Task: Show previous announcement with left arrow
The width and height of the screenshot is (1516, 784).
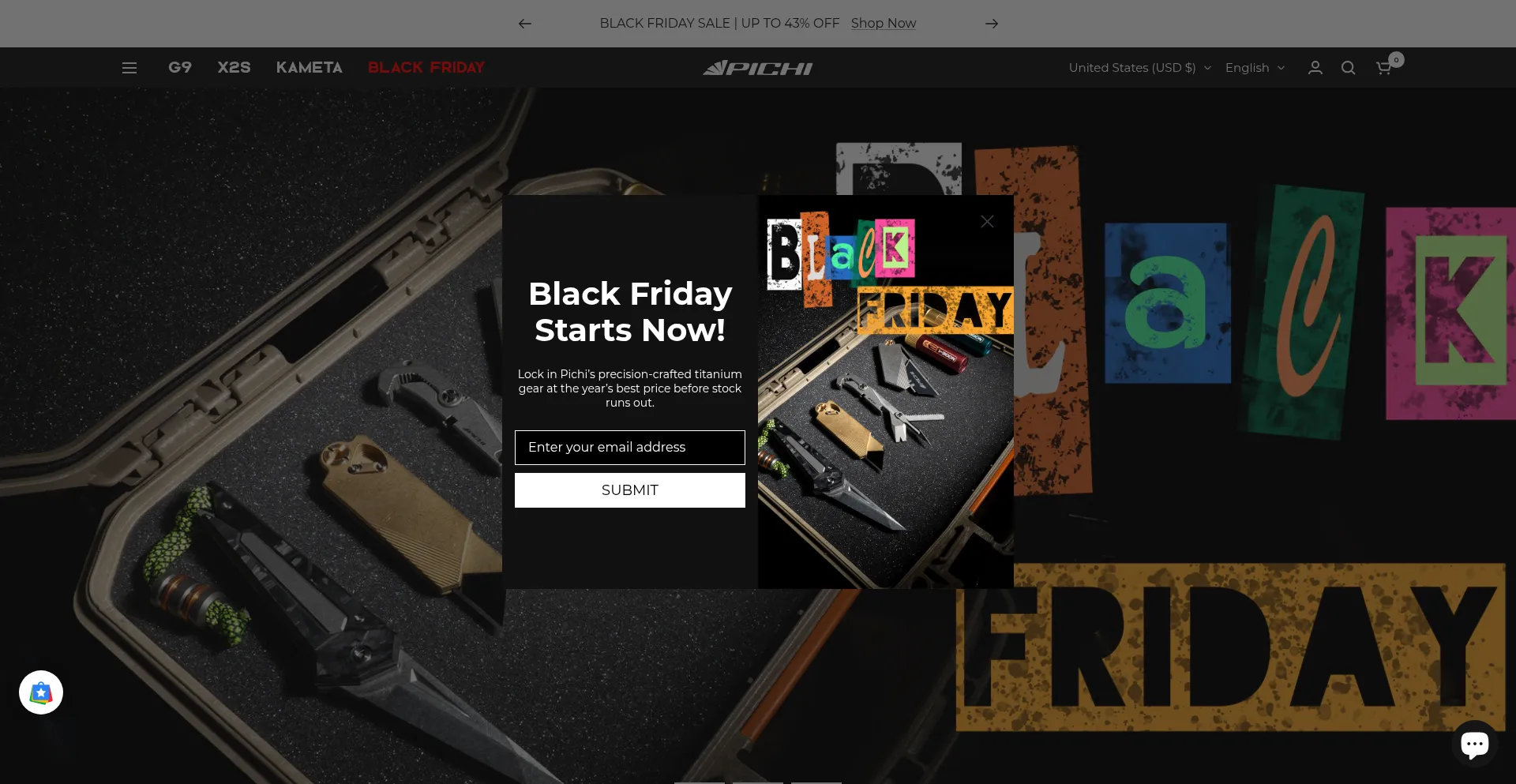Action: pyautogui.click(x=525, y=24)
